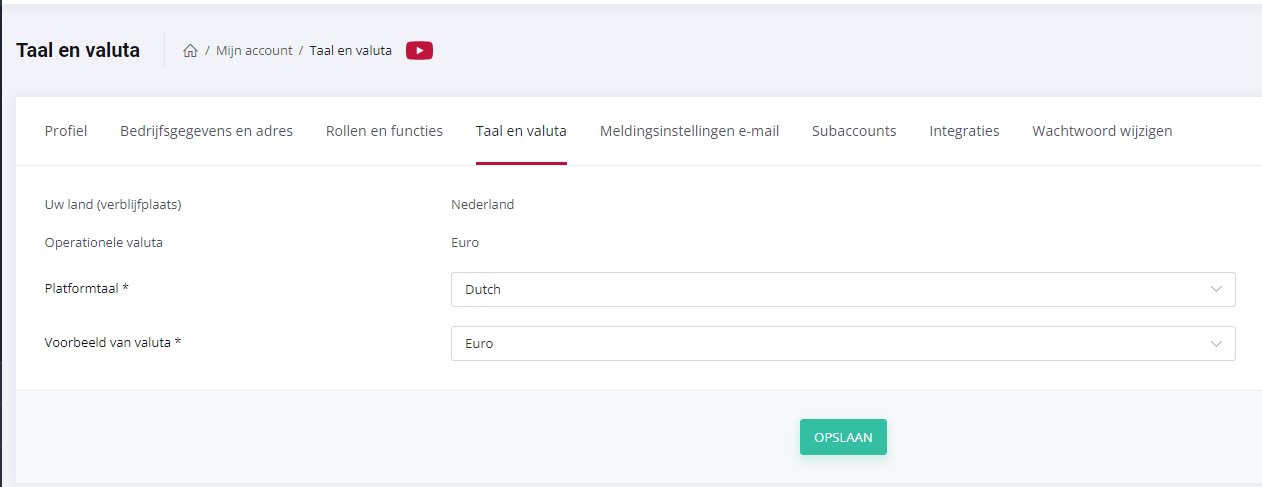The width and height of the screenshot is (1262, 487).
Task: Click the Nederland country value
Action: coord(482,204)
